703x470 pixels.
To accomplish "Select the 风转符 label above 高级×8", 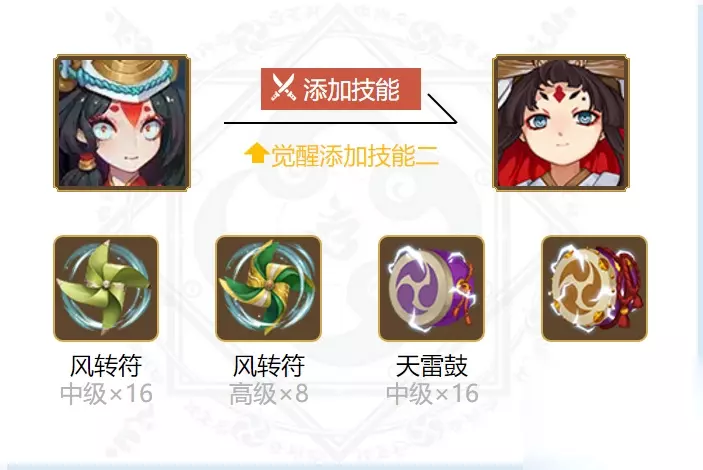I will 269,366.
